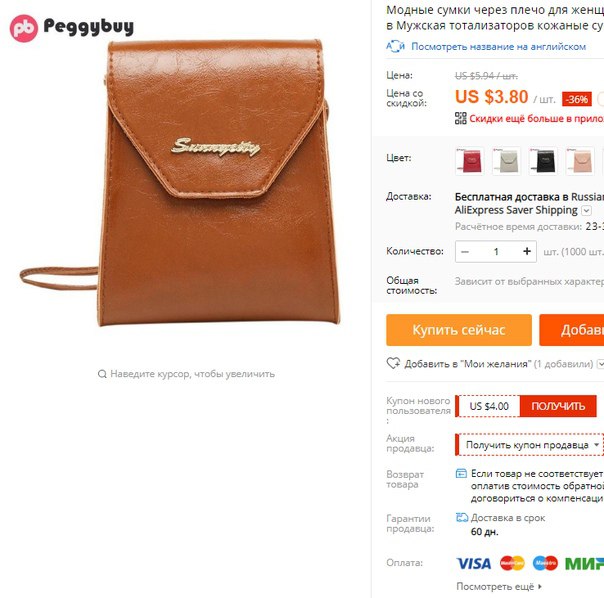Click the heart icon to add to wishlist
Viewport: 604px width, 598px height.
pyautogui.click(x=393, y=363)
